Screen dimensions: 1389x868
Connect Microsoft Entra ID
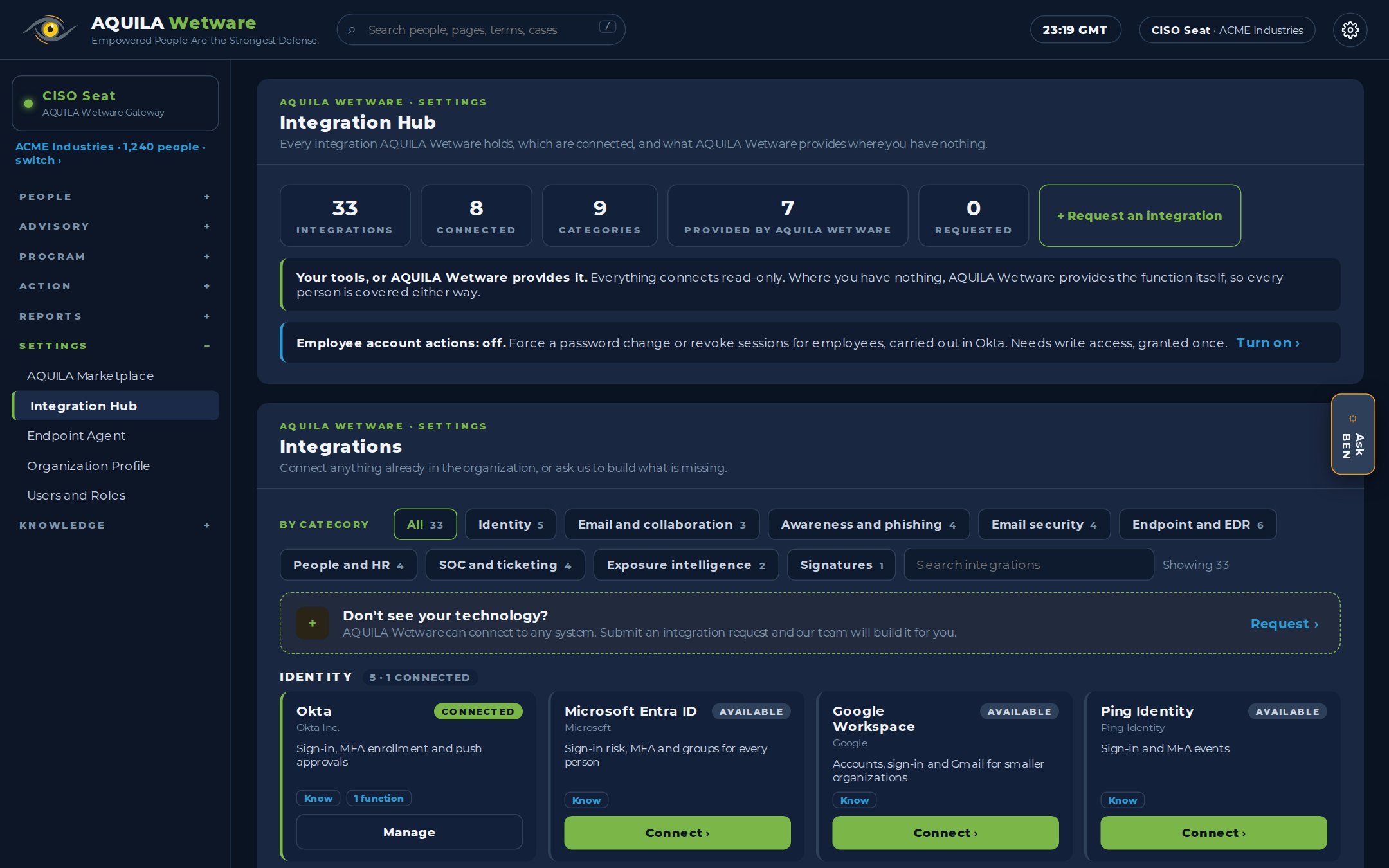tap(677, 833)
